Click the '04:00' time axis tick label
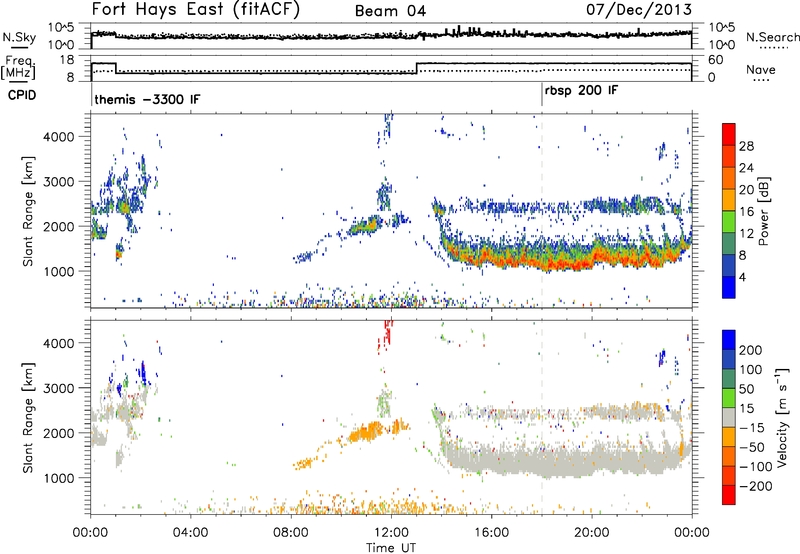The width and height of the screenshot is (800, 554). [190, 533]
